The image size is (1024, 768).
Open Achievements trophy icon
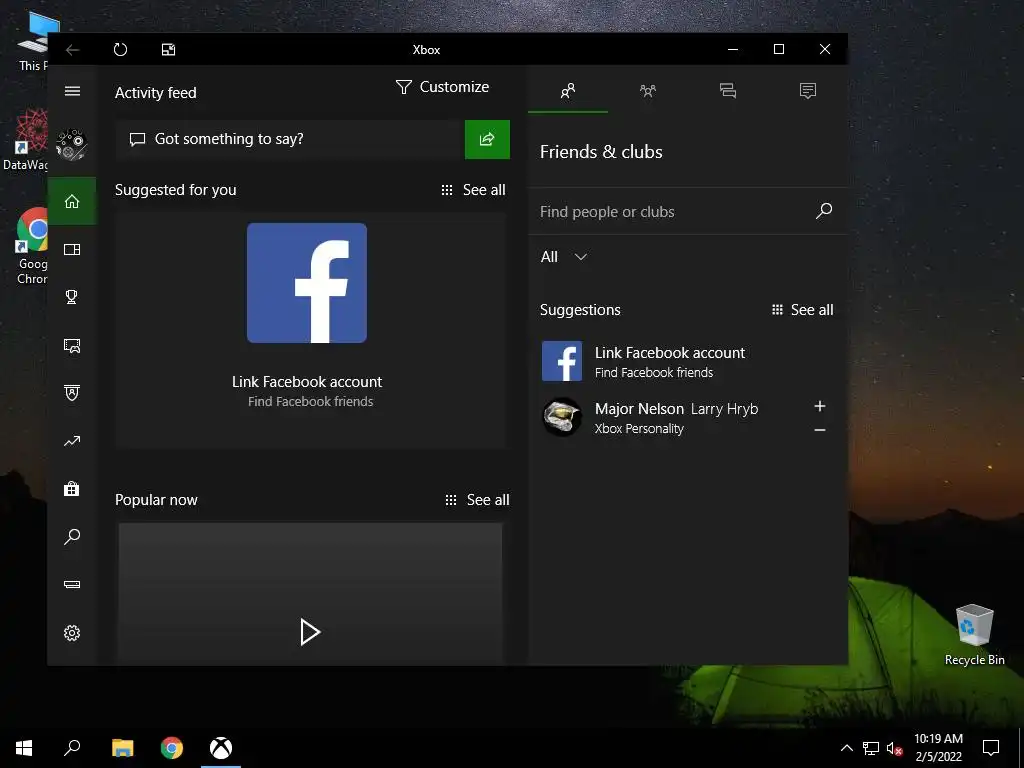pyautogui.click(x=72, y=297)
